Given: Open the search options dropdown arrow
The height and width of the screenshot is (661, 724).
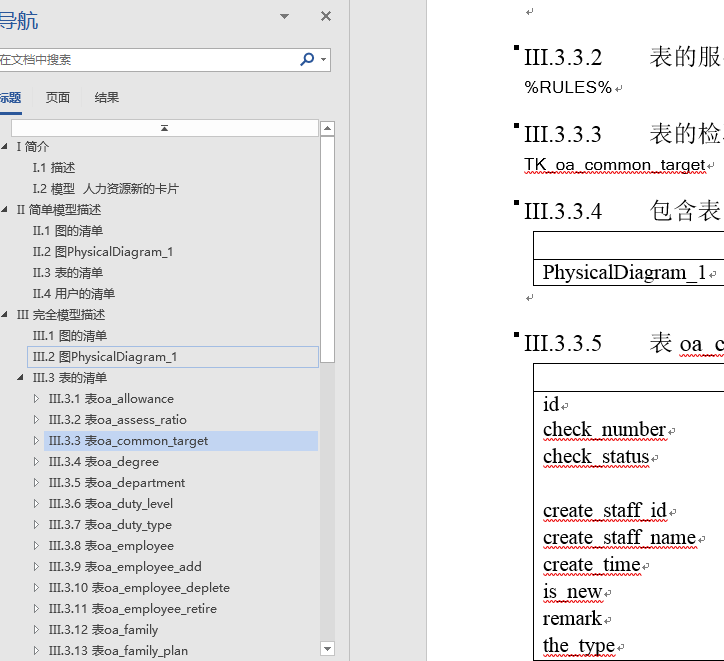Looking at the screenshot, I should pyautogui.click(x=324, y=59).
